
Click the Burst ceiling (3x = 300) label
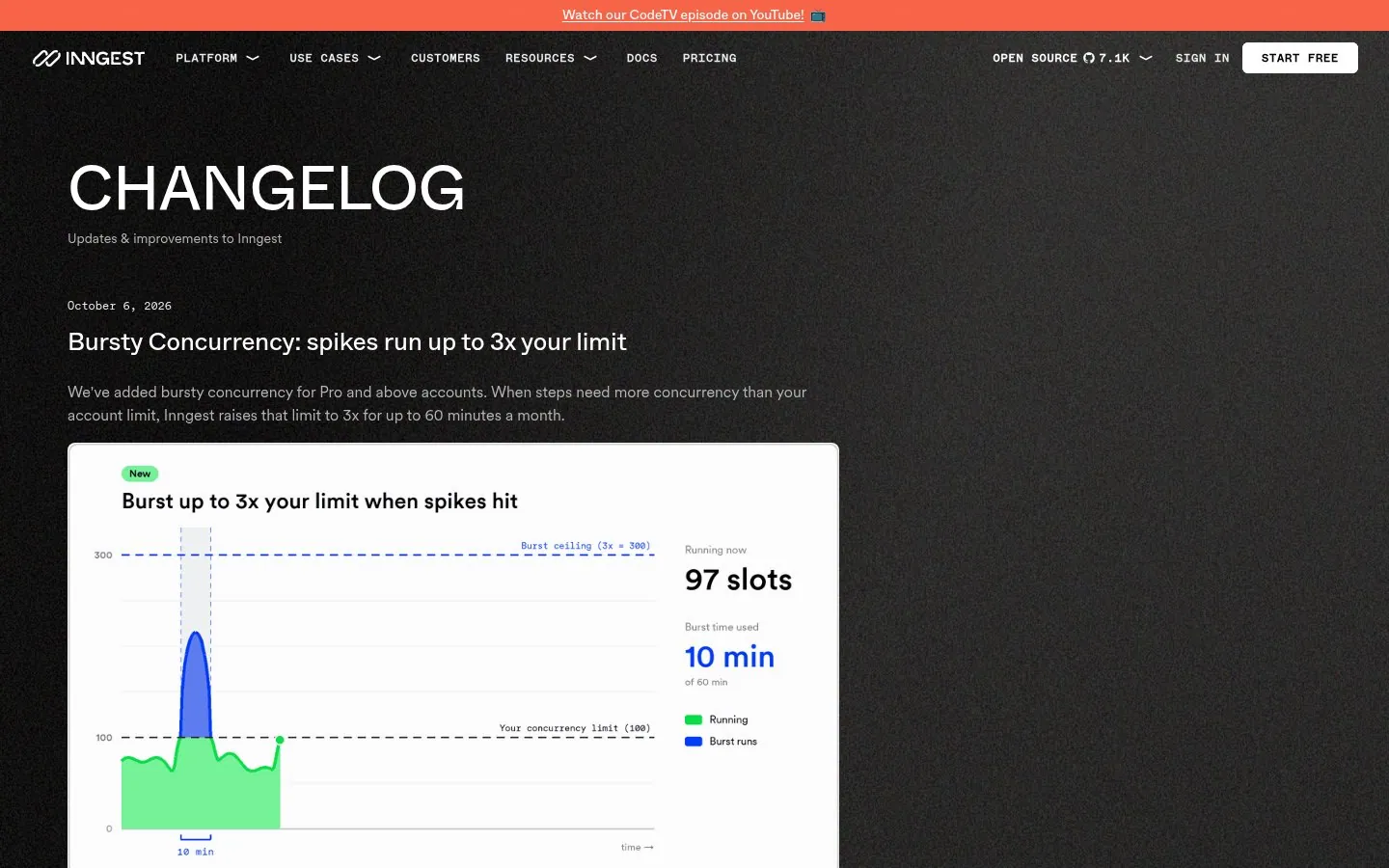coord(586,546)
